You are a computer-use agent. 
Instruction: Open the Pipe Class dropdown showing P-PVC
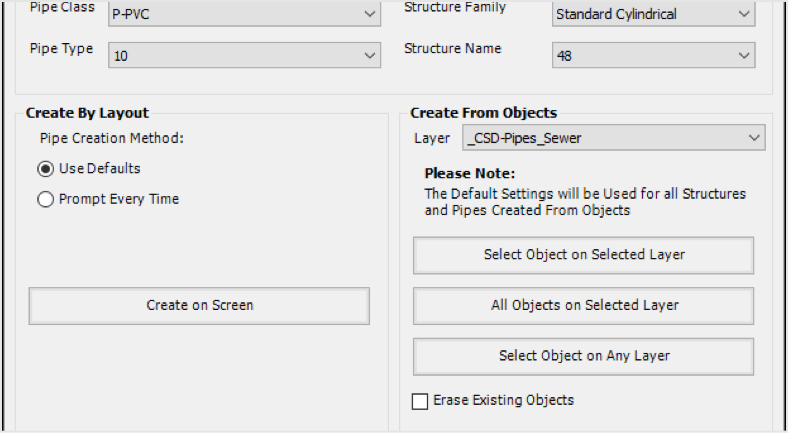point(244,14)
